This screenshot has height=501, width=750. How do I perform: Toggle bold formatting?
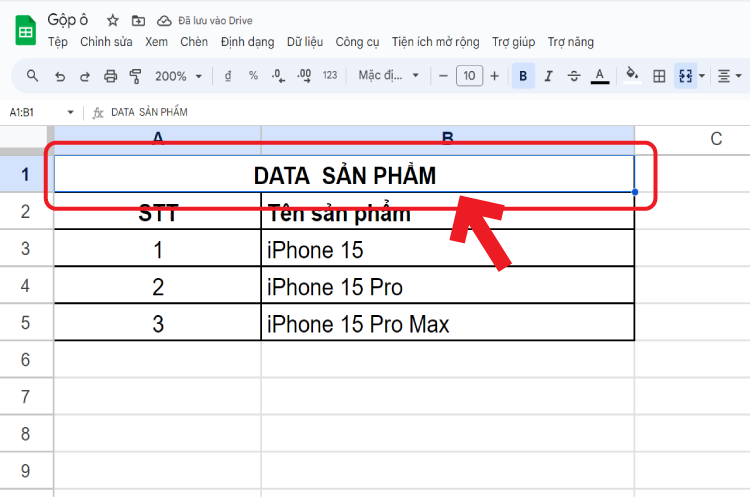tap(523, 76)
